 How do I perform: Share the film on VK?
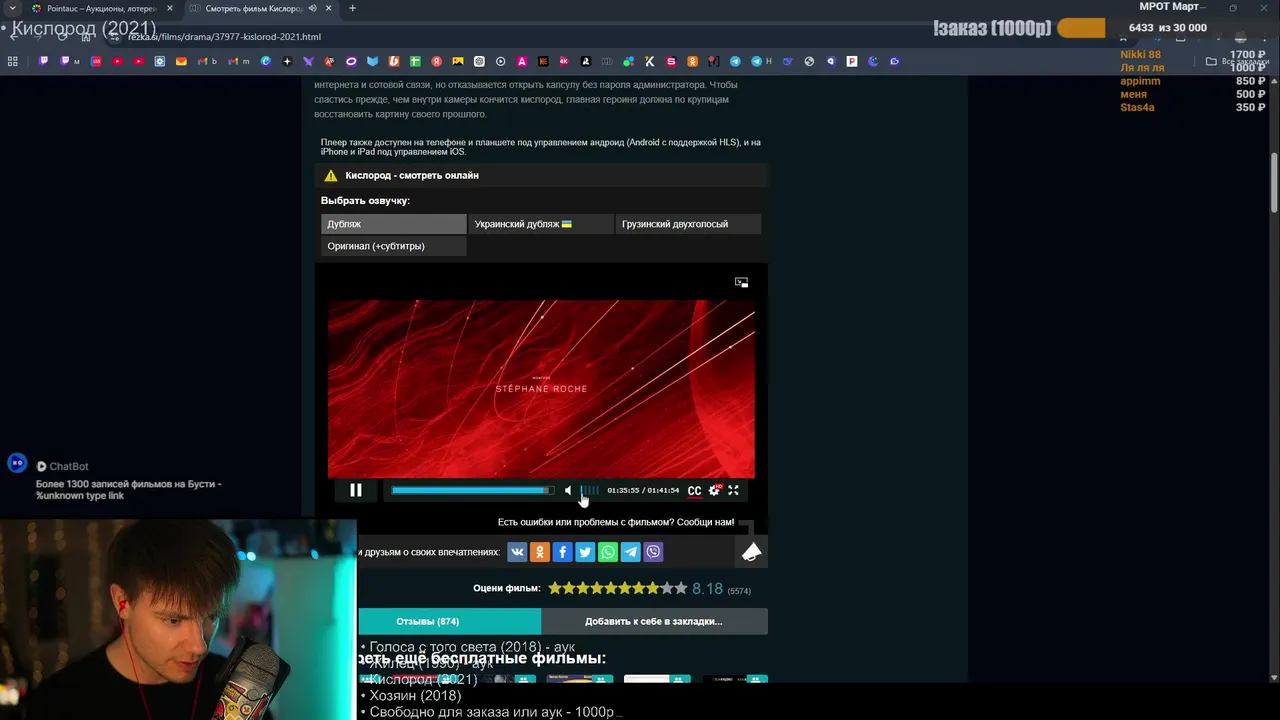517,552
